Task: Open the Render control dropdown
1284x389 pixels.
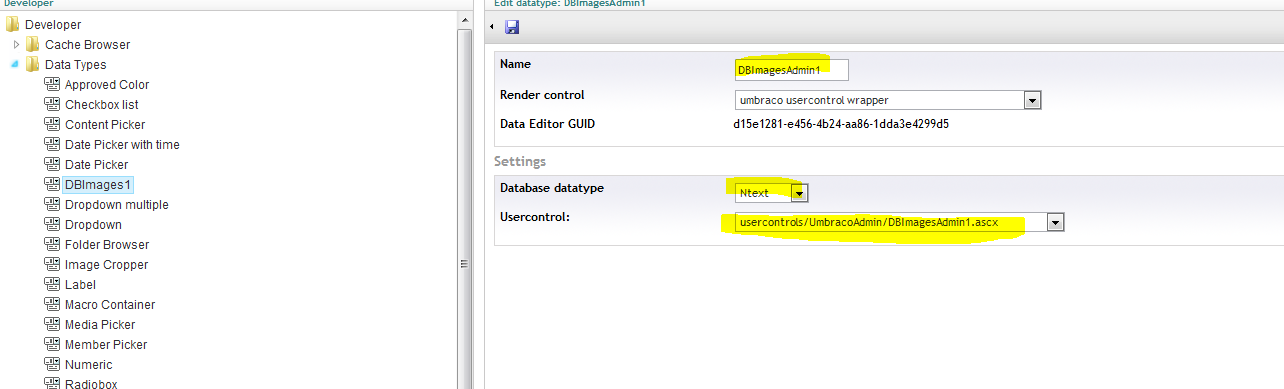Action: (1033, 100)
